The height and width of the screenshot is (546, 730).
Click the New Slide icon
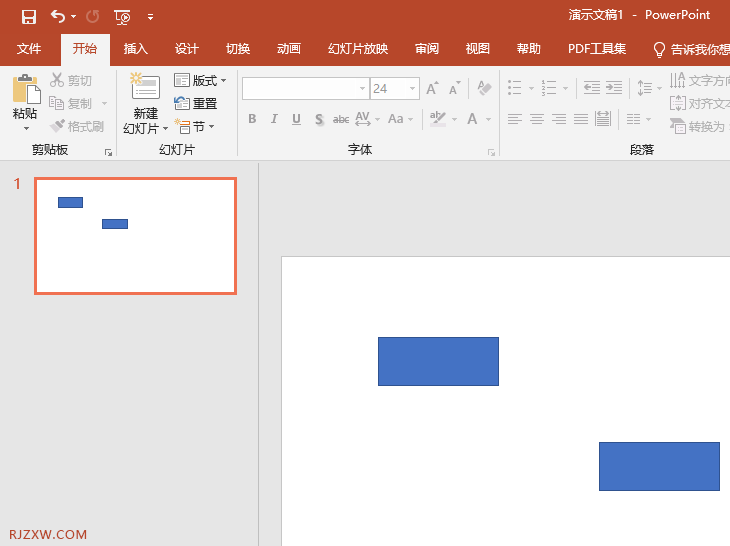(x=145, y=86)
